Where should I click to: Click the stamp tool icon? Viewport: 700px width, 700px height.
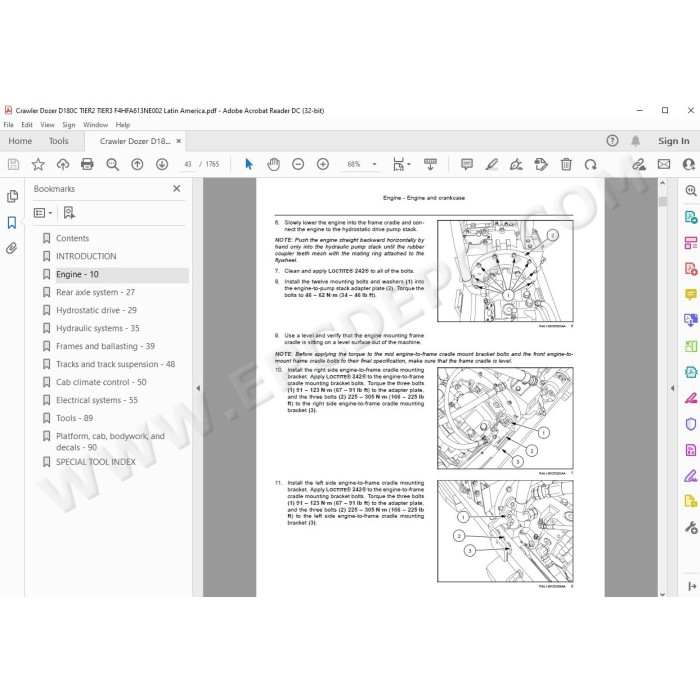click(541, 164)
